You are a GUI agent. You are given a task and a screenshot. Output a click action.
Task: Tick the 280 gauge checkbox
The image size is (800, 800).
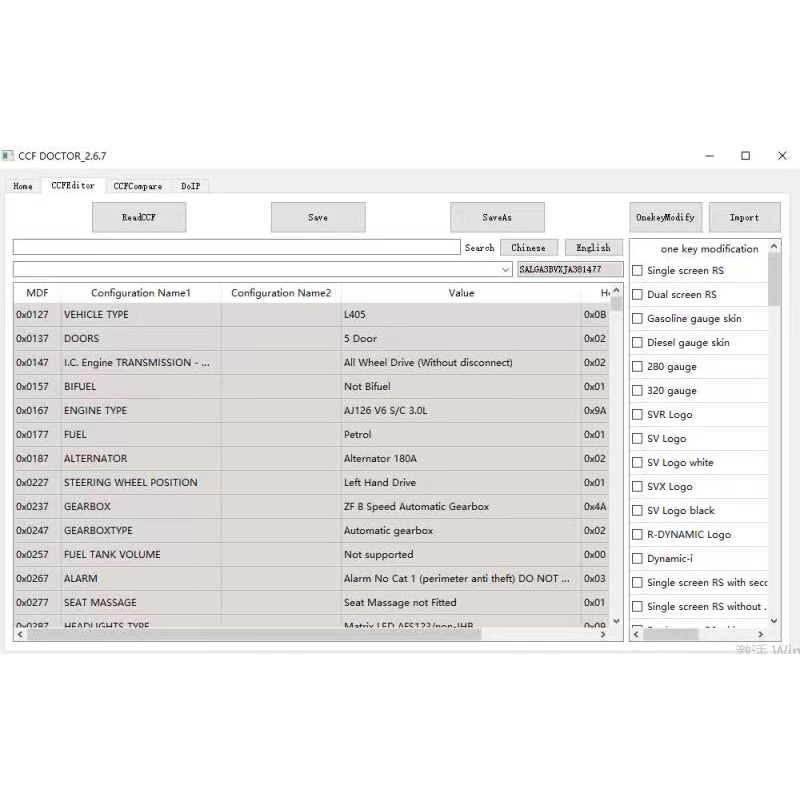(x=637, y=366)
